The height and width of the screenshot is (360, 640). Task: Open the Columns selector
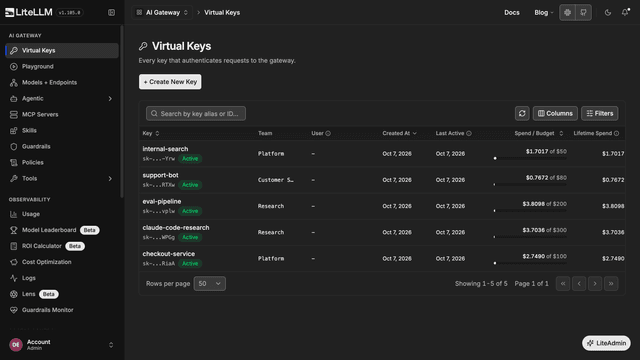(x=555, y=113)
